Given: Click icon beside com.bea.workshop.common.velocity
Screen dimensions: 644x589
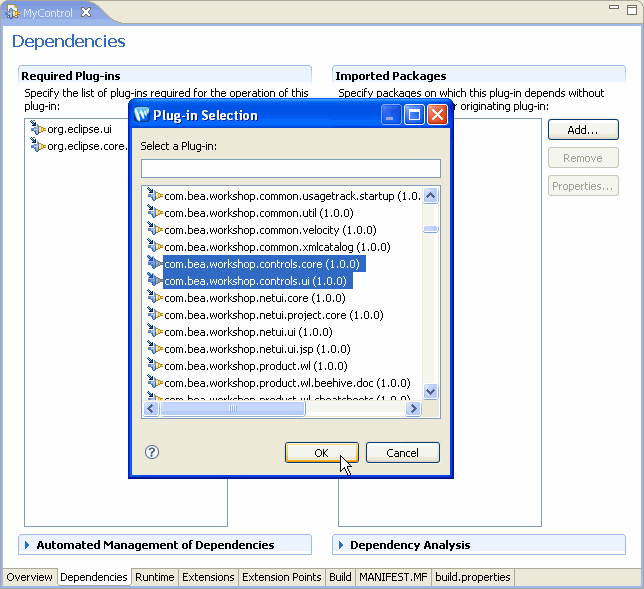Looking at the screenshot, I should pos(155,229).
